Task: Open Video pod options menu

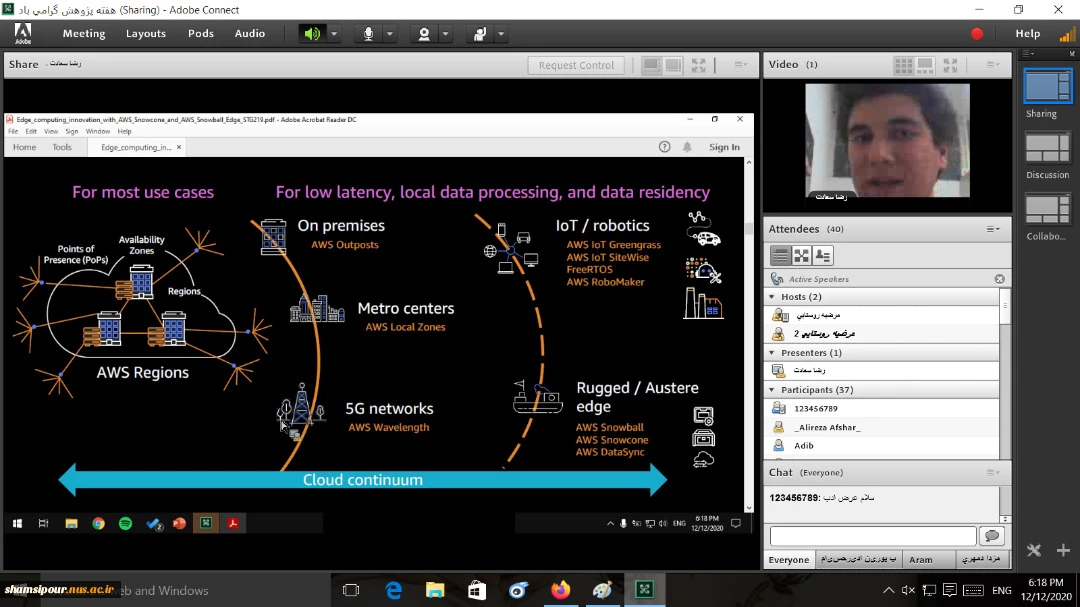Action: tap(993, 65)
